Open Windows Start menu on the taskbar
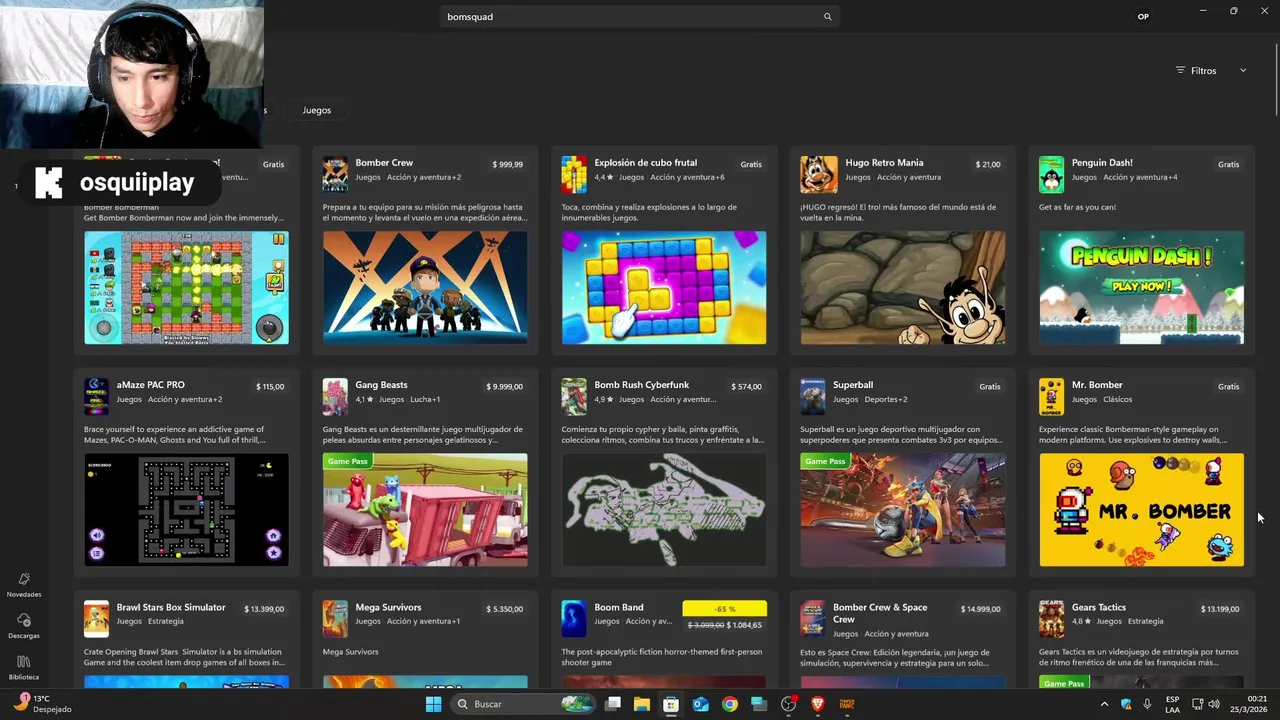 point(433,704)
